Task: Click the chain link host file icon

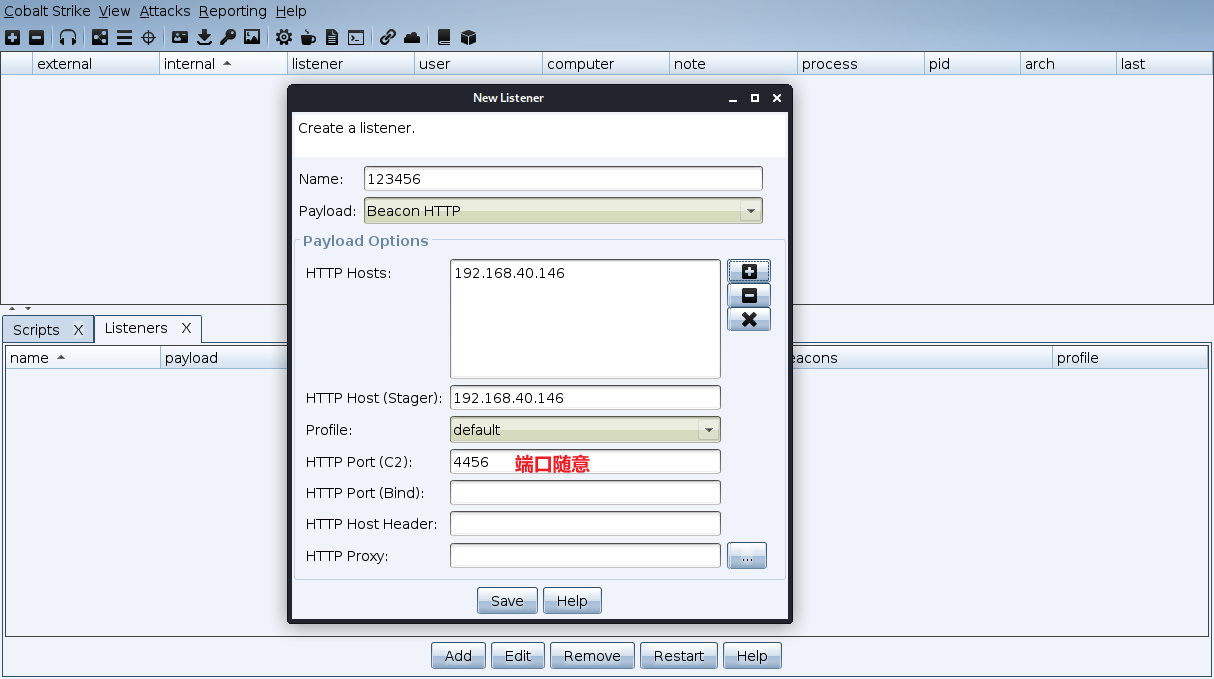Action: click(388, 38)
